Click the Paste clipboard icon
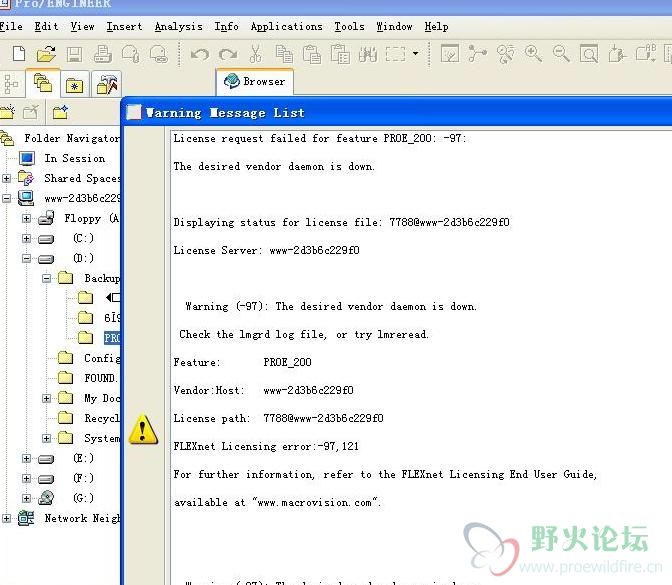This screenshot has width=672, height=585. click(x=312, y=54)
